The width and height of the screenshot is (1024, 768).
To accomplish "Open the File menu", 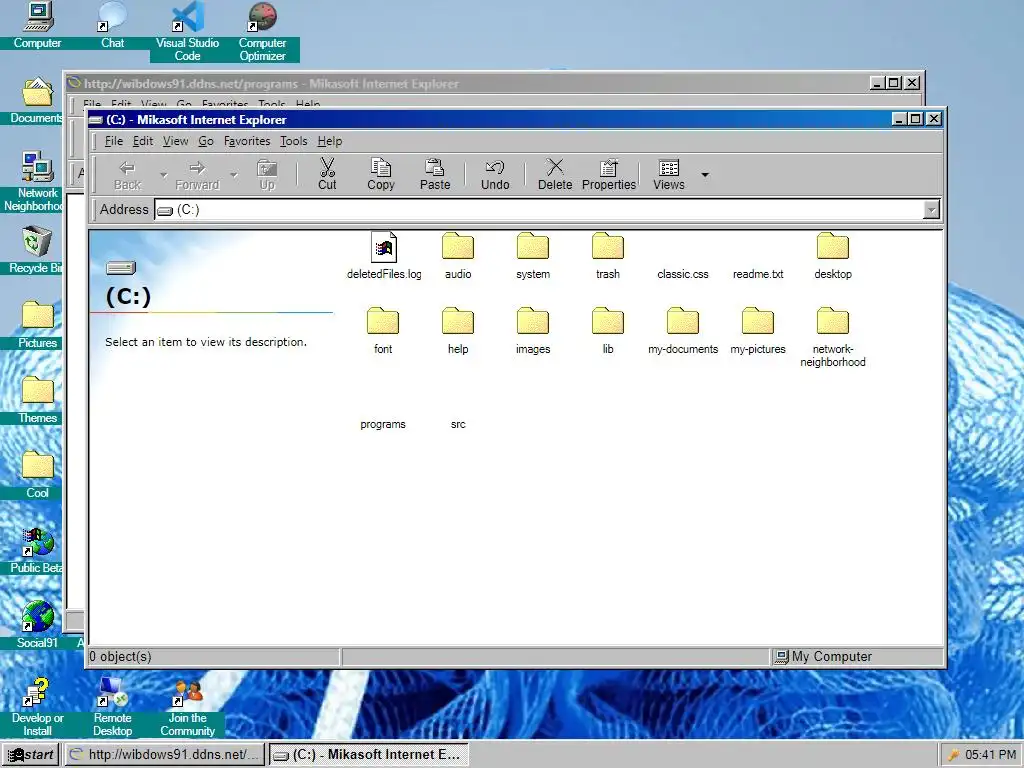I will pos(114,141).
